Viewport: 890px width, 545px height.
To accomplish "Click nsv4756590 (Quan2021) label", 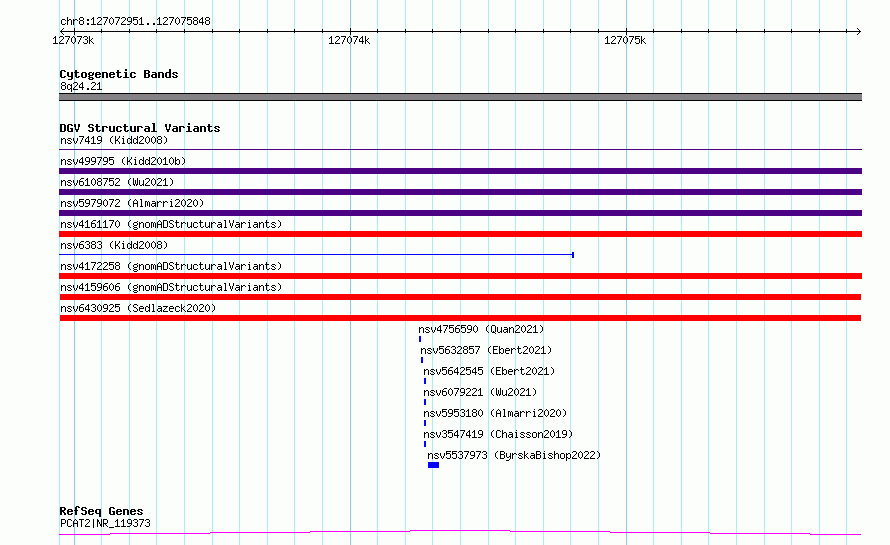I will pyautogui.click(x=481, y=329).
